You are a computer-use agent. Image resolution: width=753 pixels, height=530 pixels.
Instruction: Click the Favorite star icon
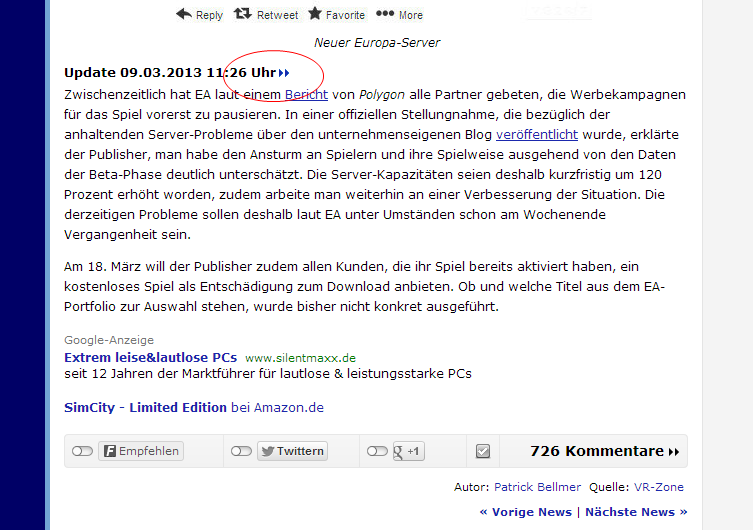[315, 13]
